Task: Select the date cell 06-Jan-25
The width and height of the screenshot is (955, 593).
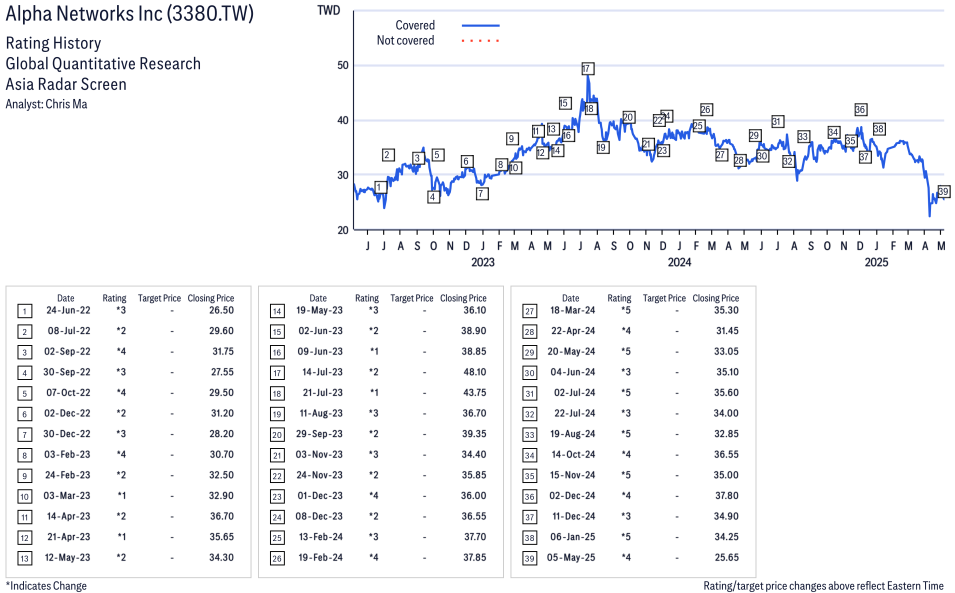Action: pyautogui.click(x=573, y=537)
